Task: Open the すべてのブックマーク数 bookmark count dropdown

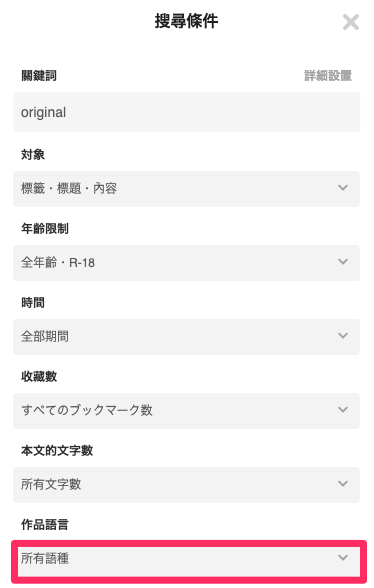Action: [186, 411]
